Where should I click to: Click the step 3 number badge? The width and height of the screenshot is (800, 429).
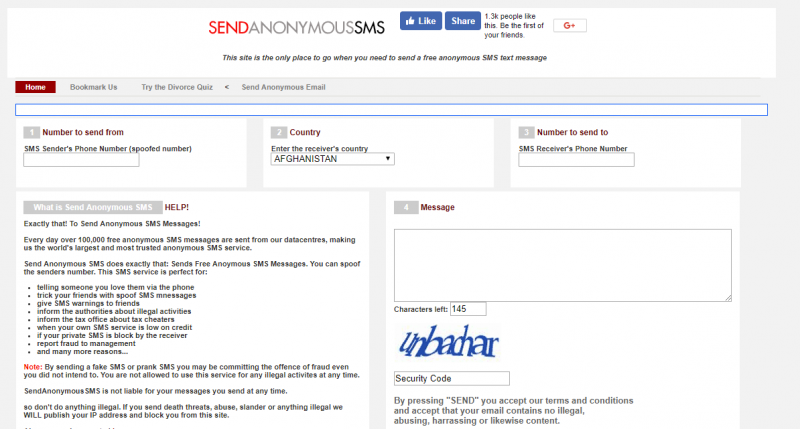pyautogui.click(x=527, y=132)
